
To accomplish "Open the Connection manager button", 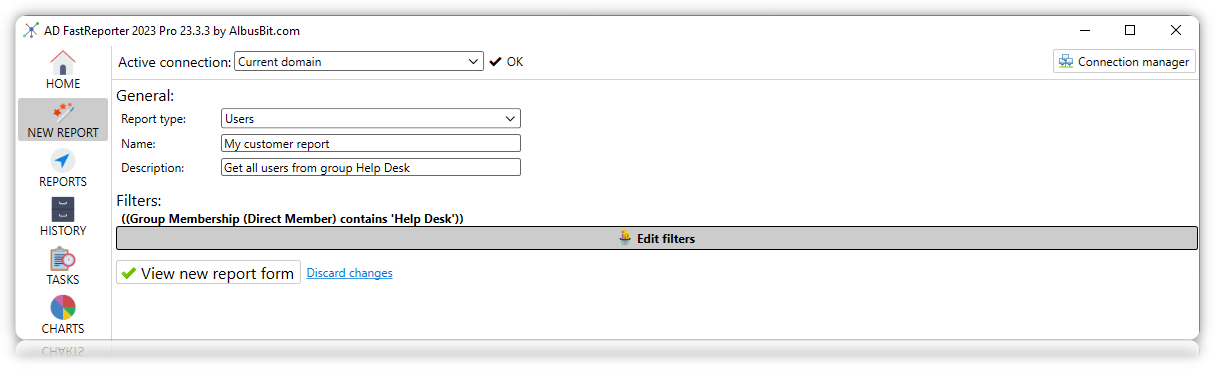I will pyautogui.click(x=1124, y=62).
